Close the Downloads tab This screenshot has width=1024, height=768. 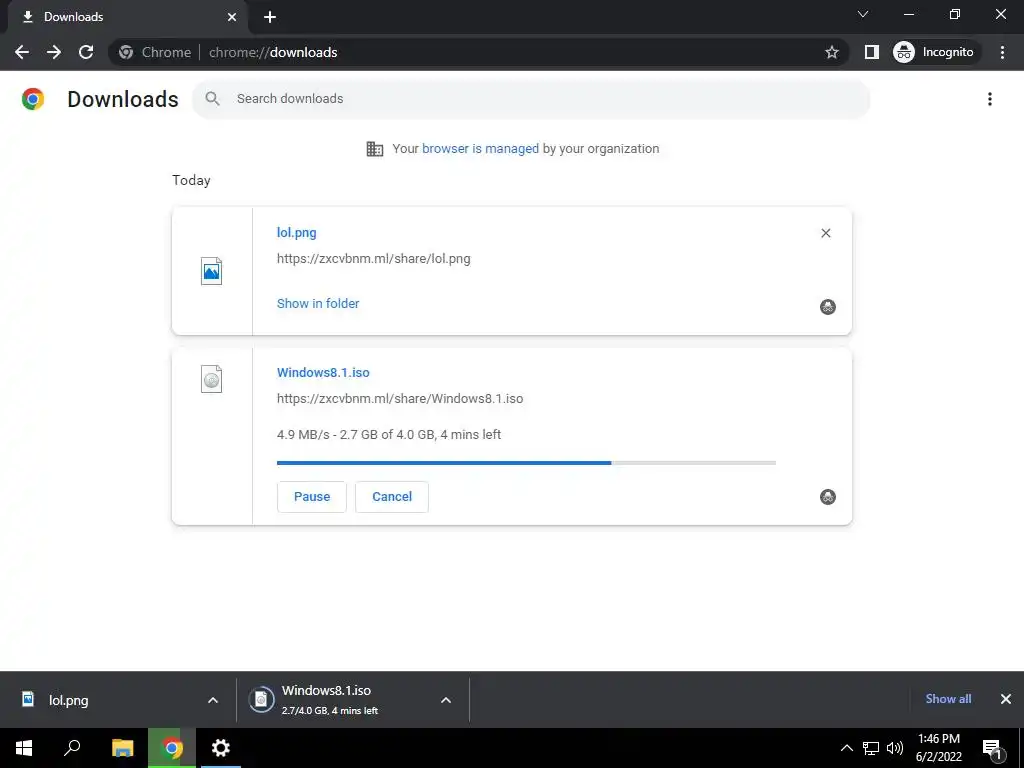coord(232,17)
